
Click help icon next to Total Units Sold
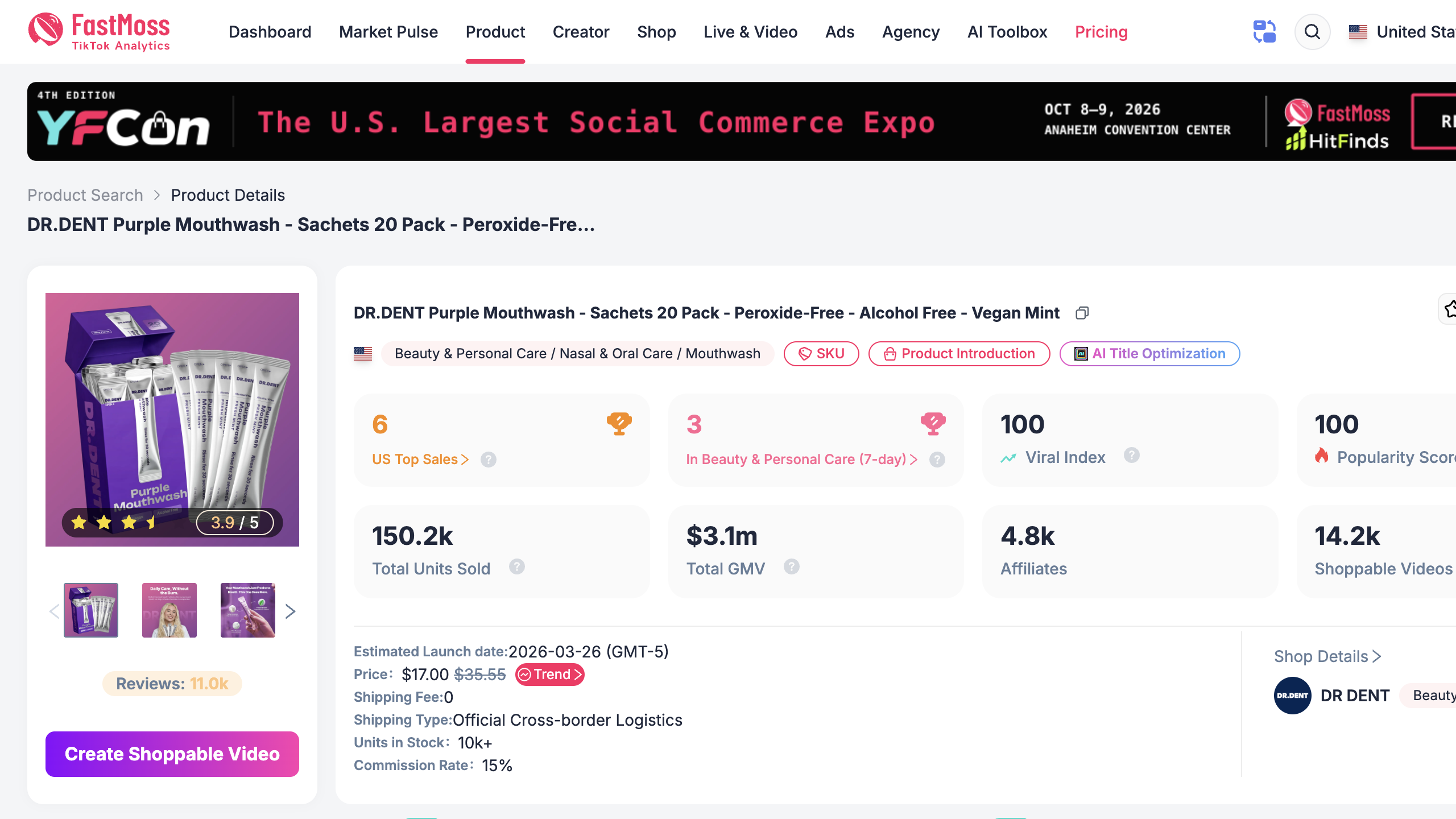tap(516, 566)
